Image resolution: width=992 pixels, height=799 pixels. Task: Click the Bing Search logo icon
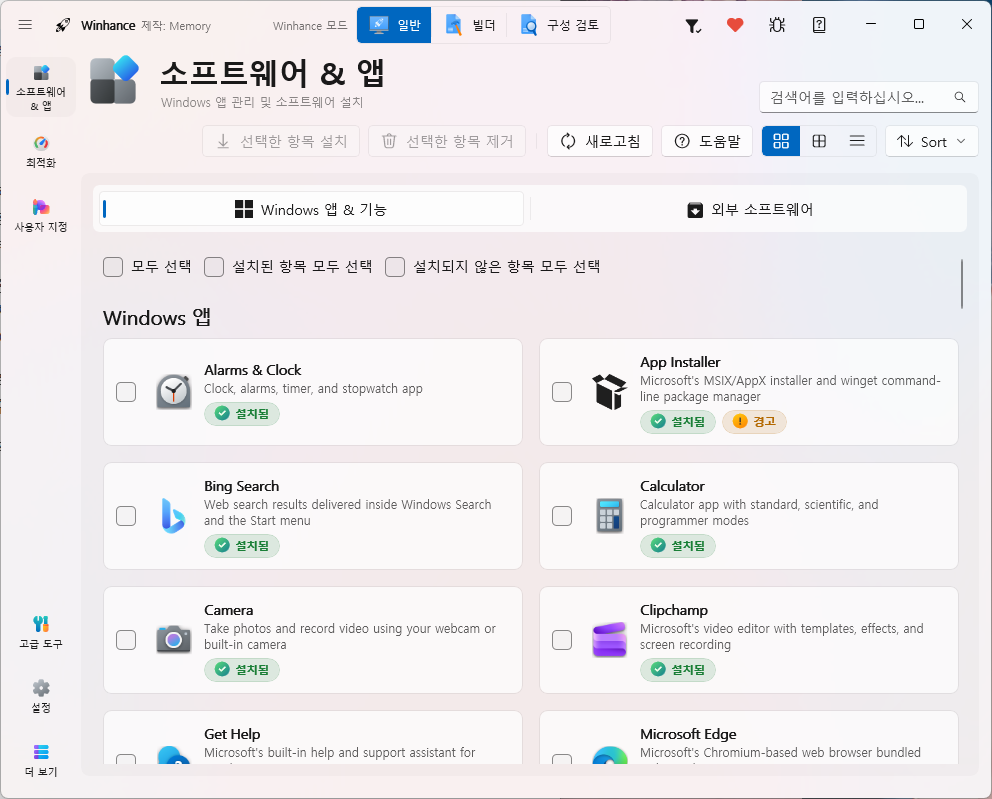[173, 516]
